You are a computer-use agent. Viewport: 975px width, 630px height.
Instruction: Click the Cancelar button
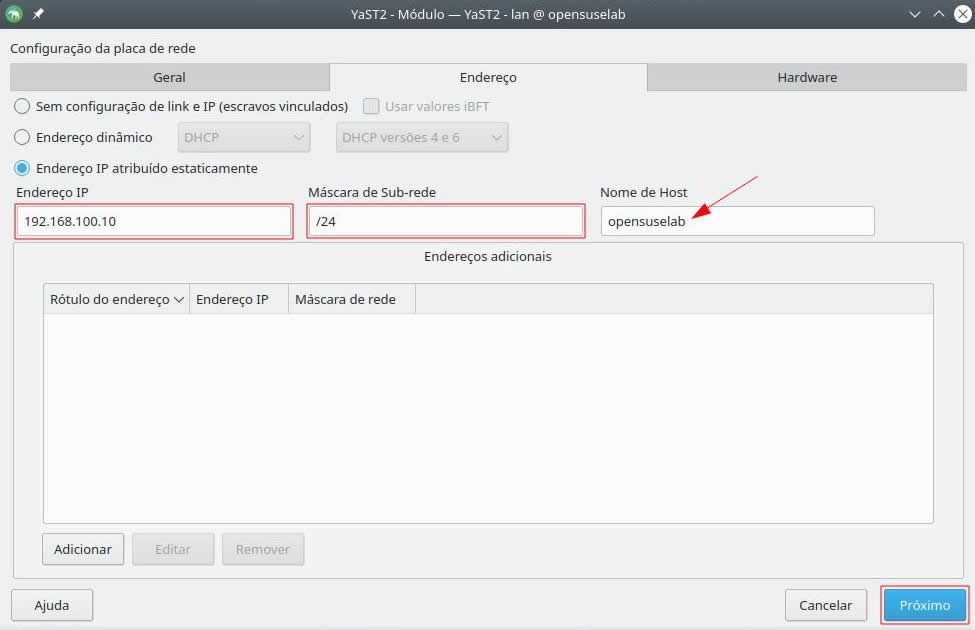click(825, 605)
